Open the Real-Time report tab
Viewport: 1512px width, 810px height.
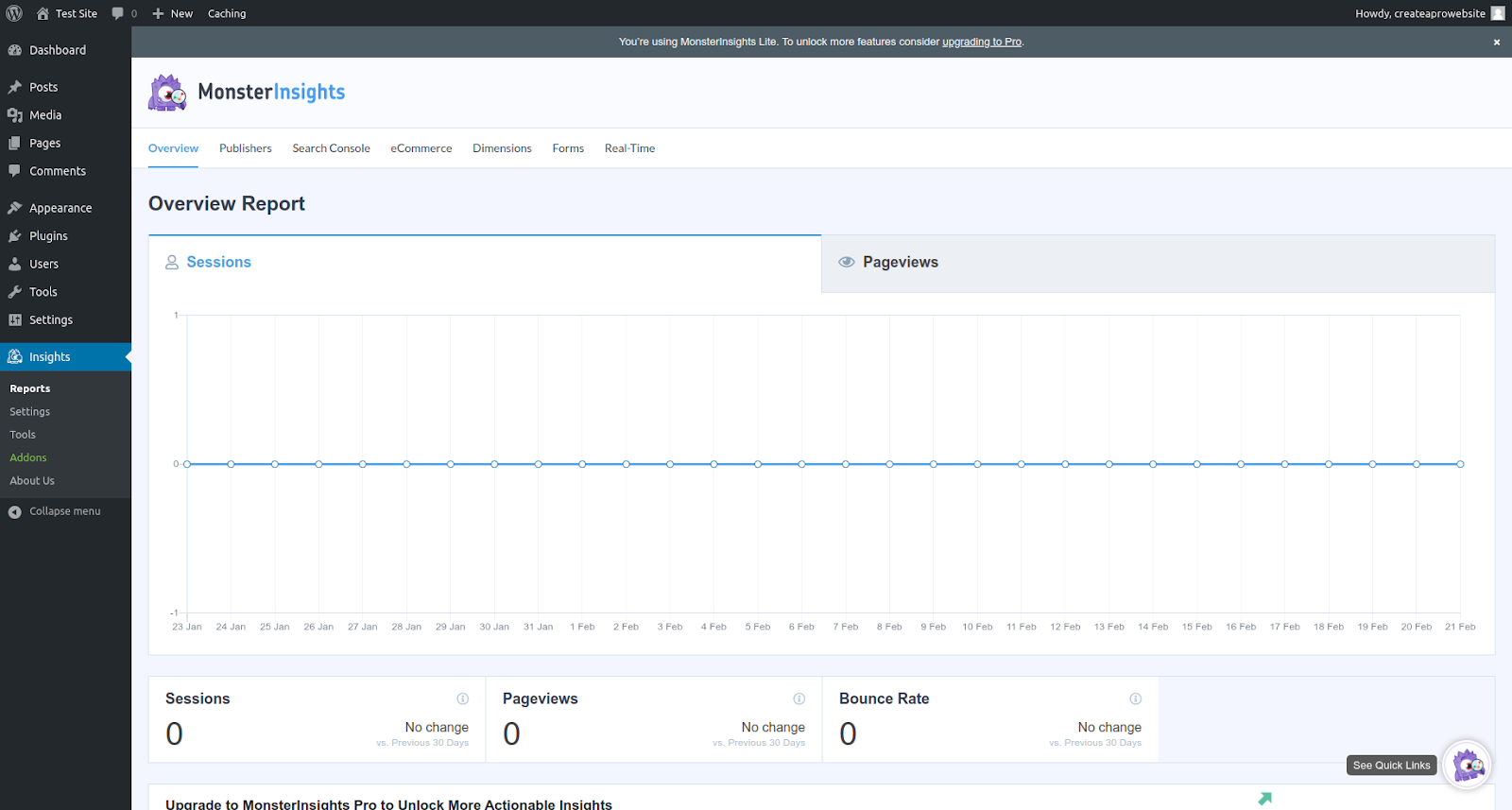(x=629, y=148)
